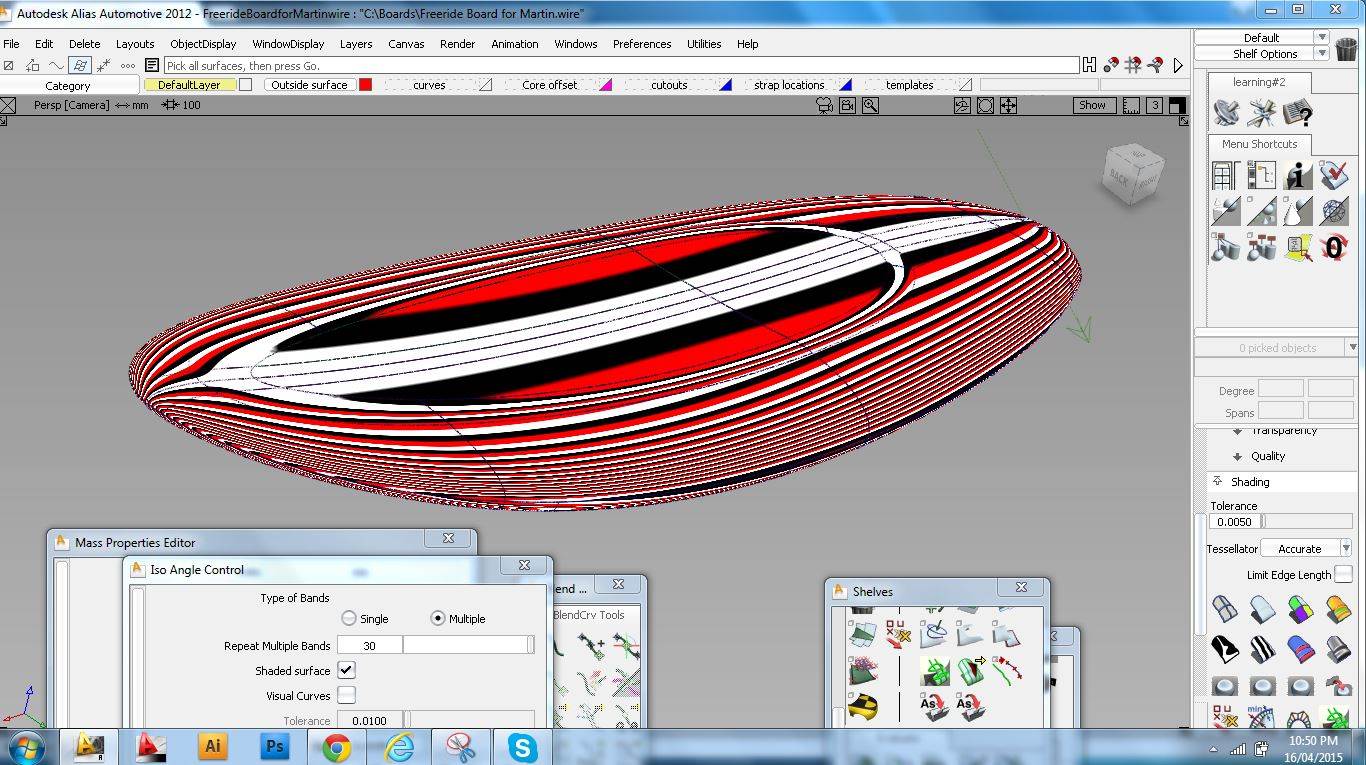Image resolution: width=1366 pixels, height=765 pixels.
Task: Open Photoshop from the taskbar
Action: [273, 746]
